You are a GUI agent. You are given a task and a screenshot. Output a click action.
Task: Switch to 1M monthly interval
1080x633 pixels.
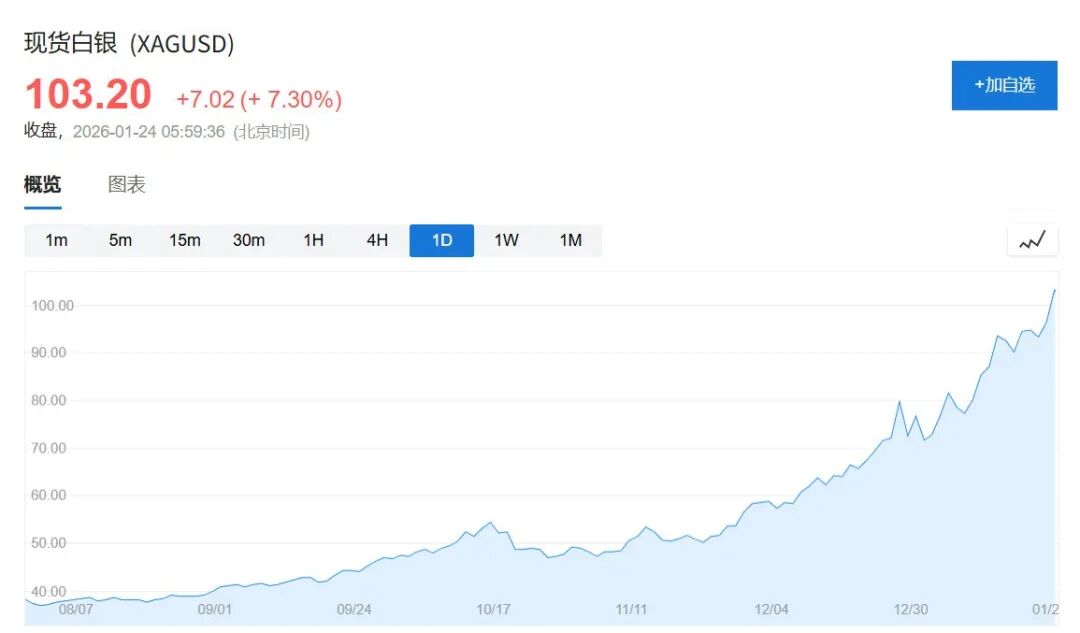(570, 240)
